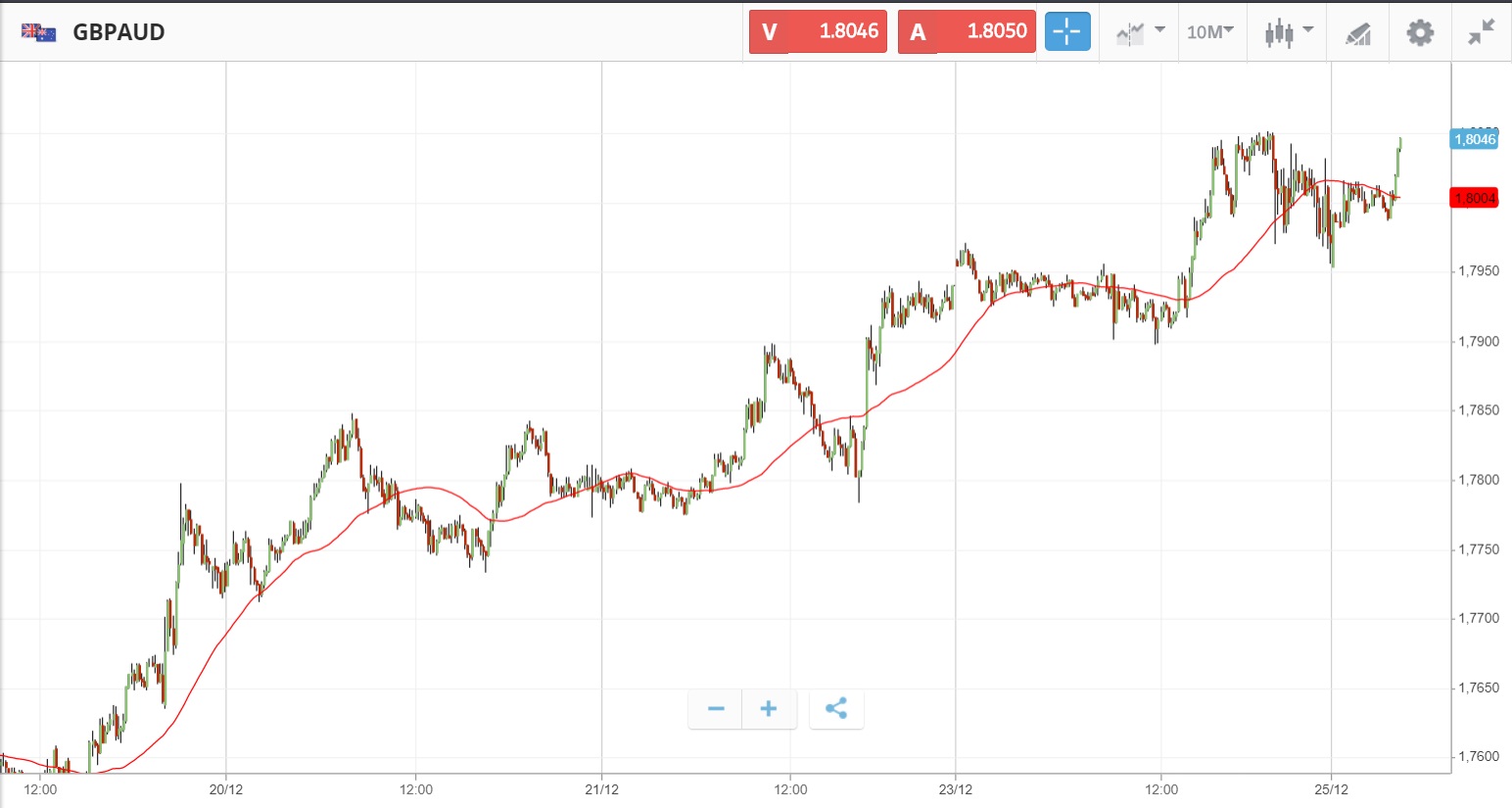
Task: Toggle the blue crosshair cursor button
Action: (x=1067, y=32)
